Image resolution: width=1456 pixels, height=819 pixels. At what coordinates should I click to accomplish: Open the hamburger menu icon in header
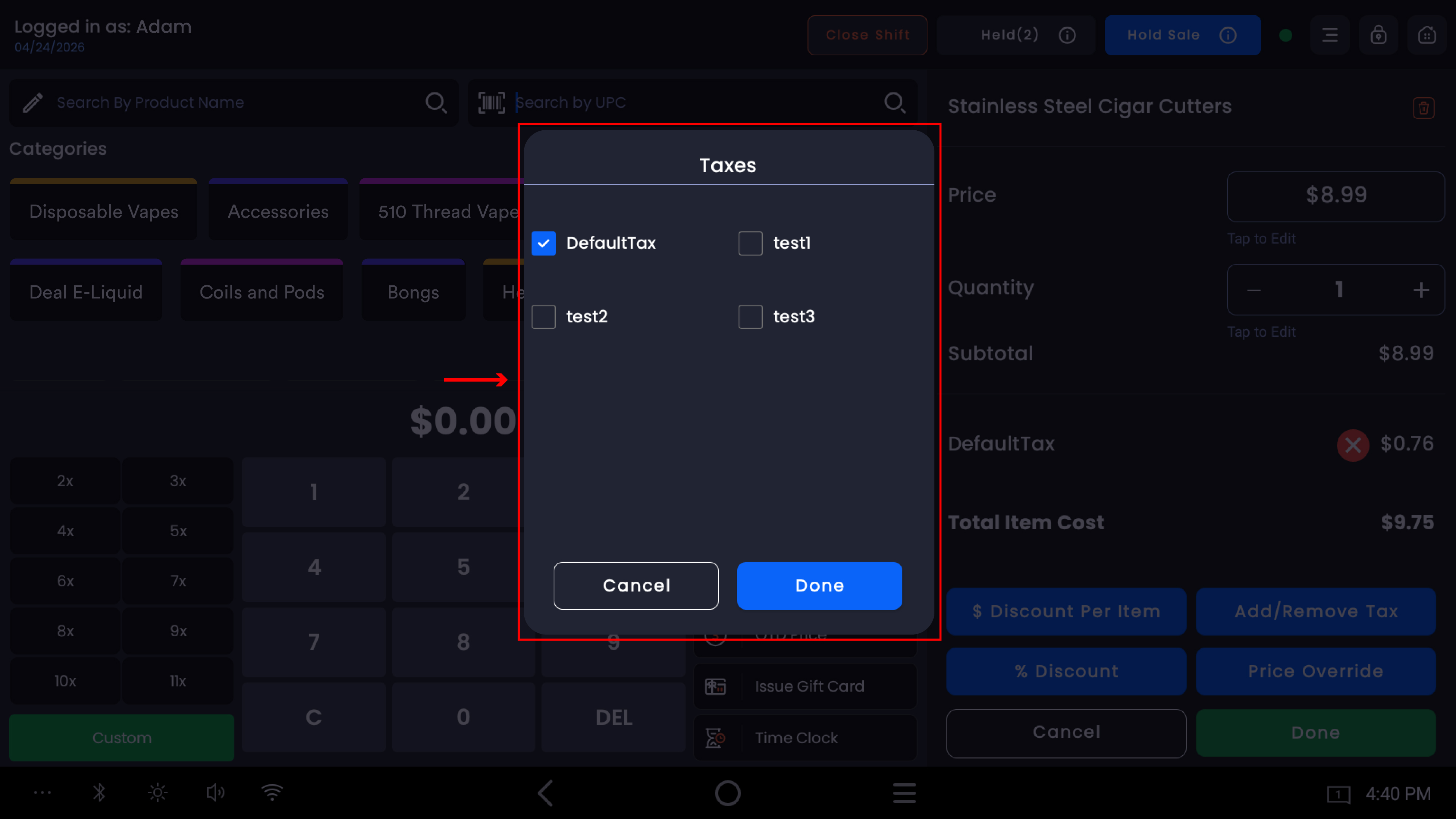point(1329,35)
